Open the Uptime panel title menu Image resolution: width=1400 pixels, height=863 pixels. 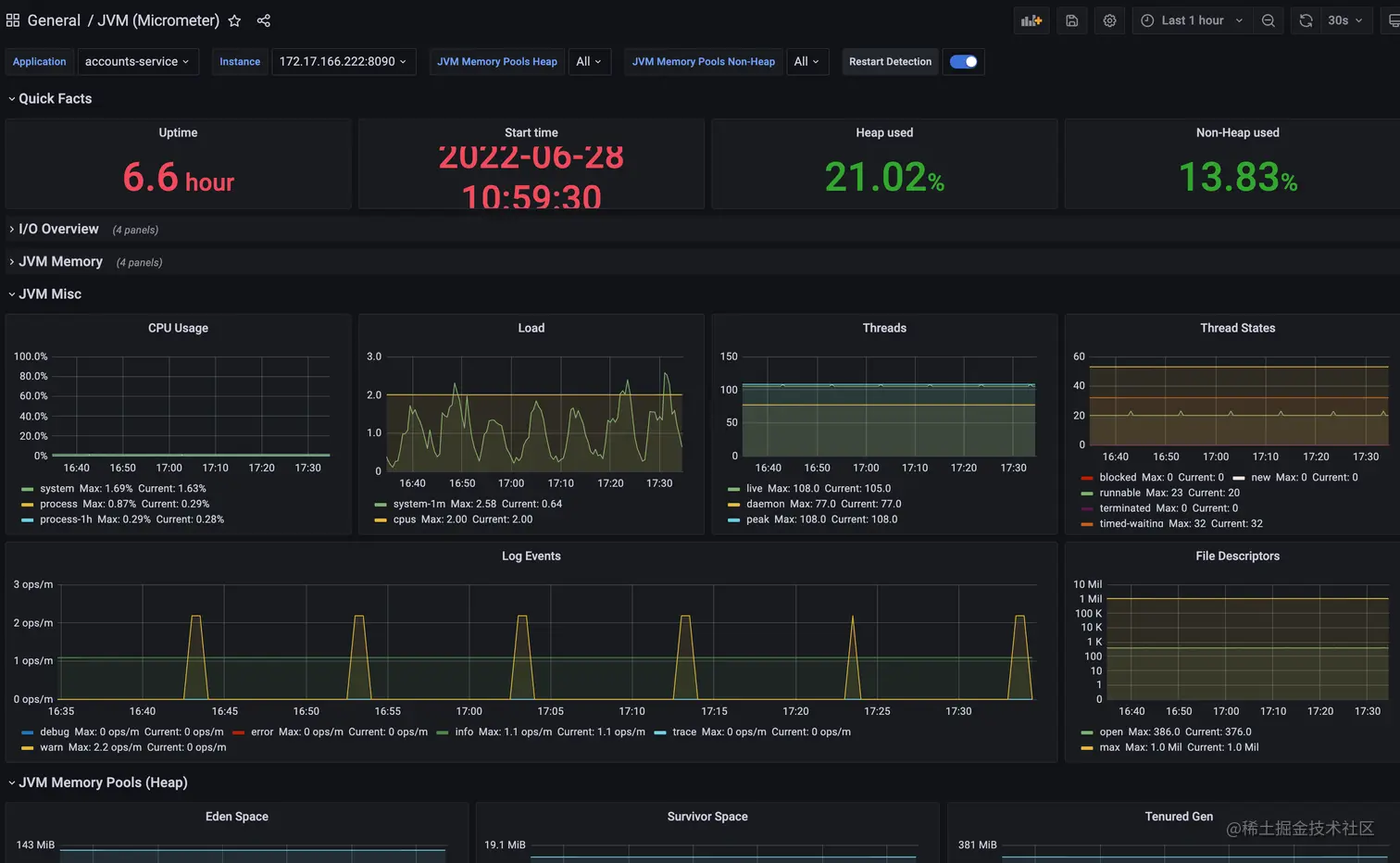tap(178, 132)
